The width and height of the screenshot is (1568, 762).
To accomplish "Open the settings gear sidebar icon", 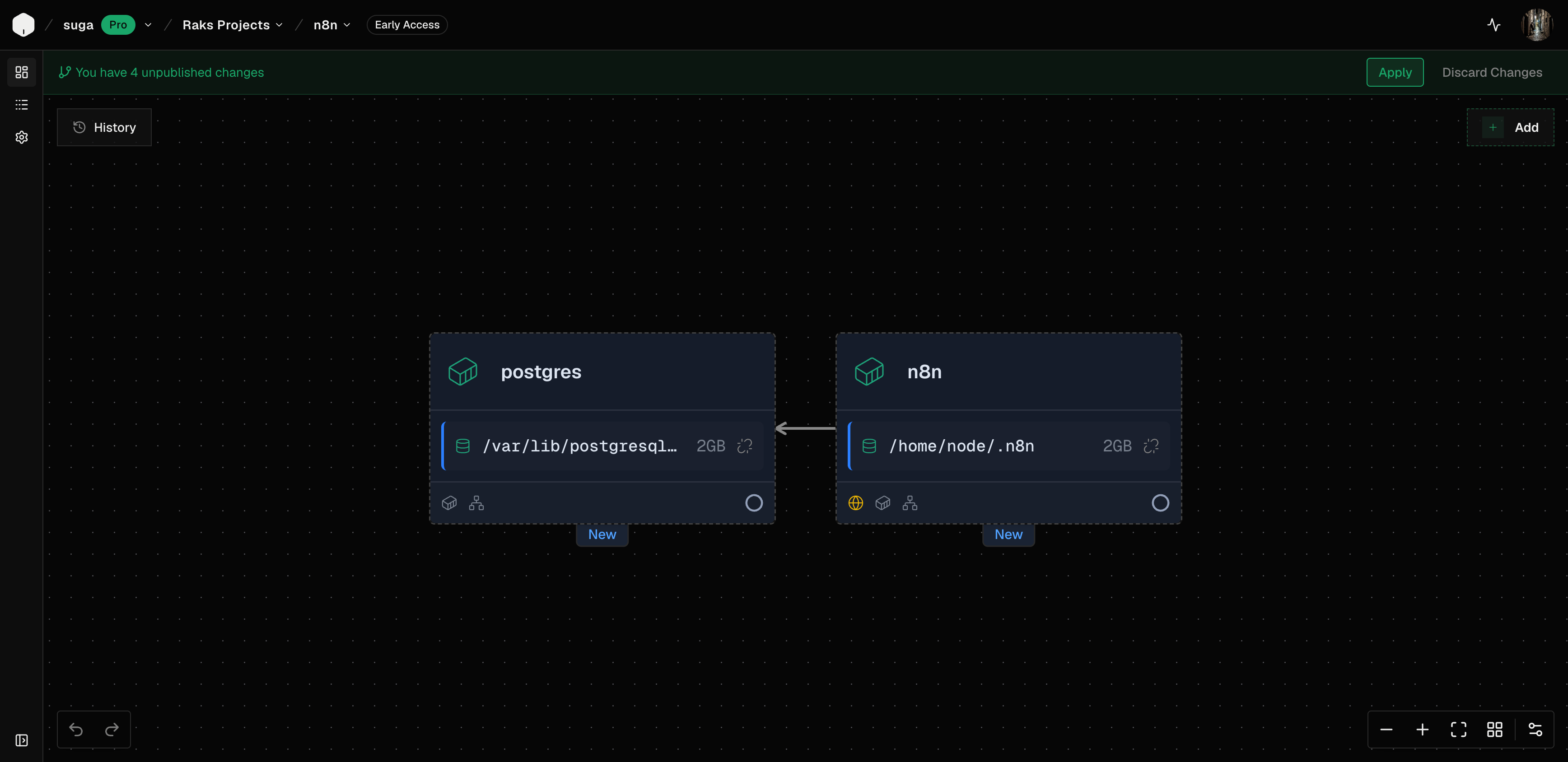I will (x=21, y=137).
